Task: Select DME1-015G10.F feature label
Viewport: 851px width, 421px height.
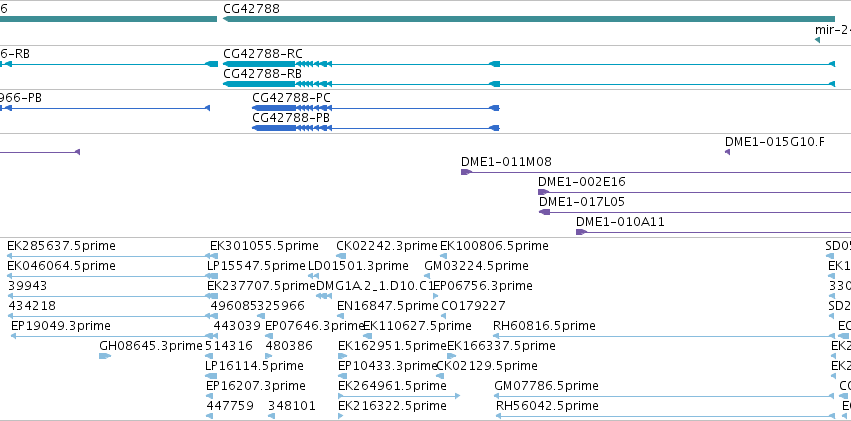Action: tap(775, 142)
